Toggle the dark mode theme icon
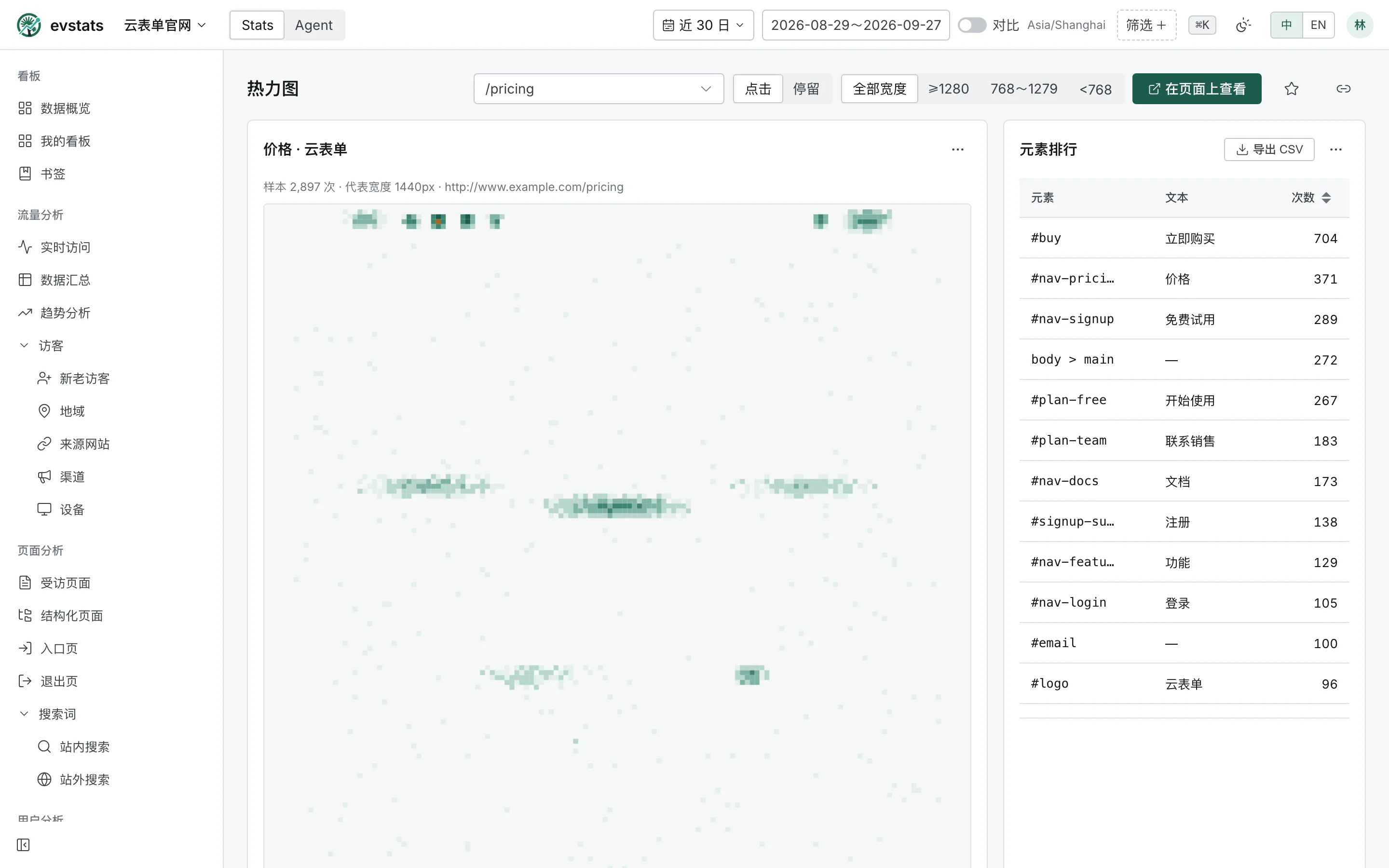 (x=1243, y=25)
